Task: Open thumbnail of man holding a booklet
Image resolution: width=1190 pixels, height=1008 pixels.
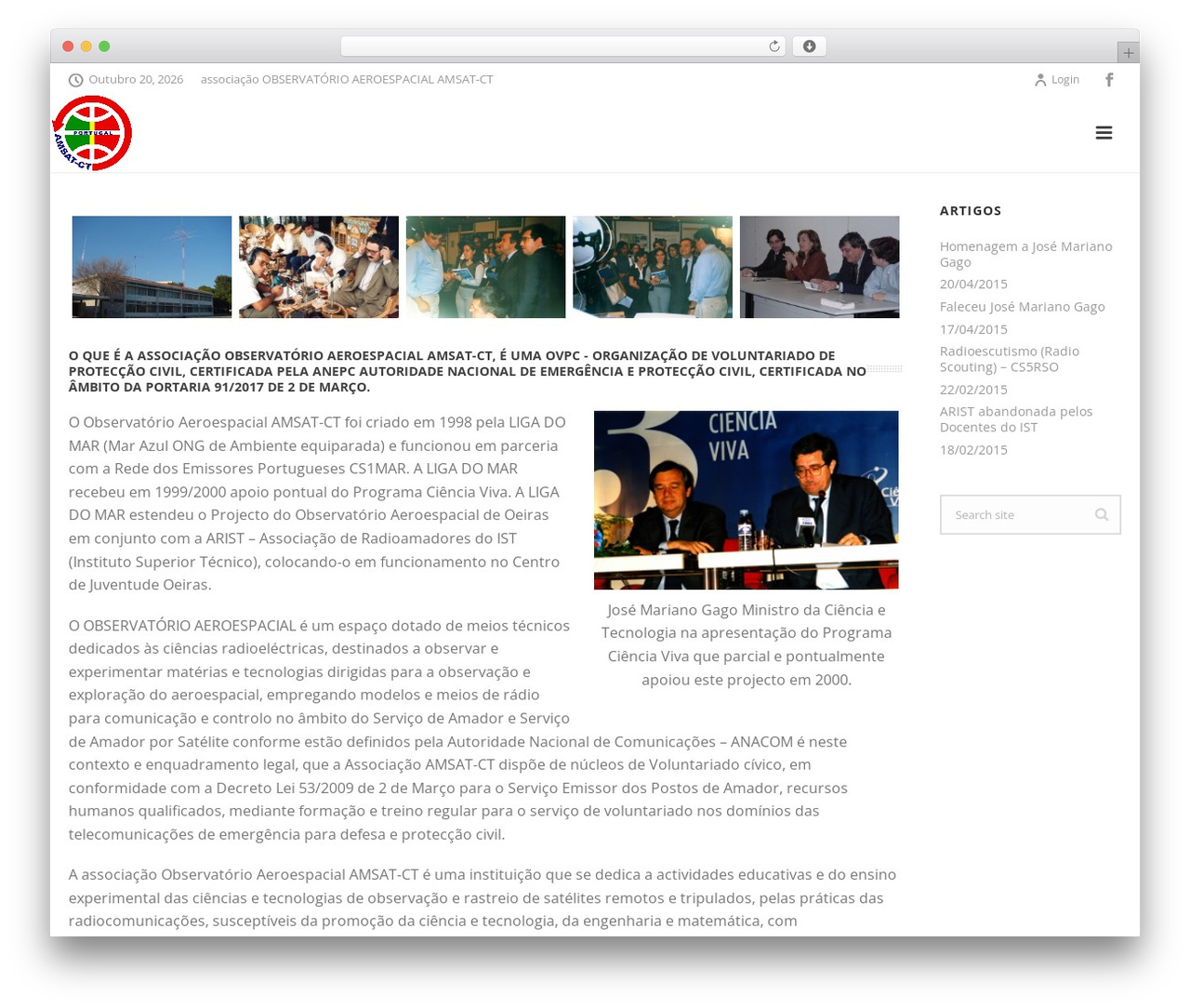Action: [485, 267]
